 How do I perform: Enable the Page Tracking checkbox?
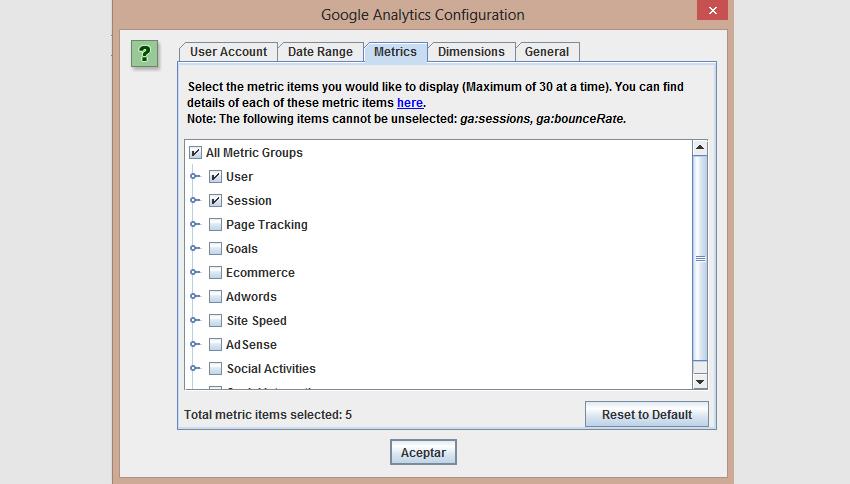pos(215,224)
